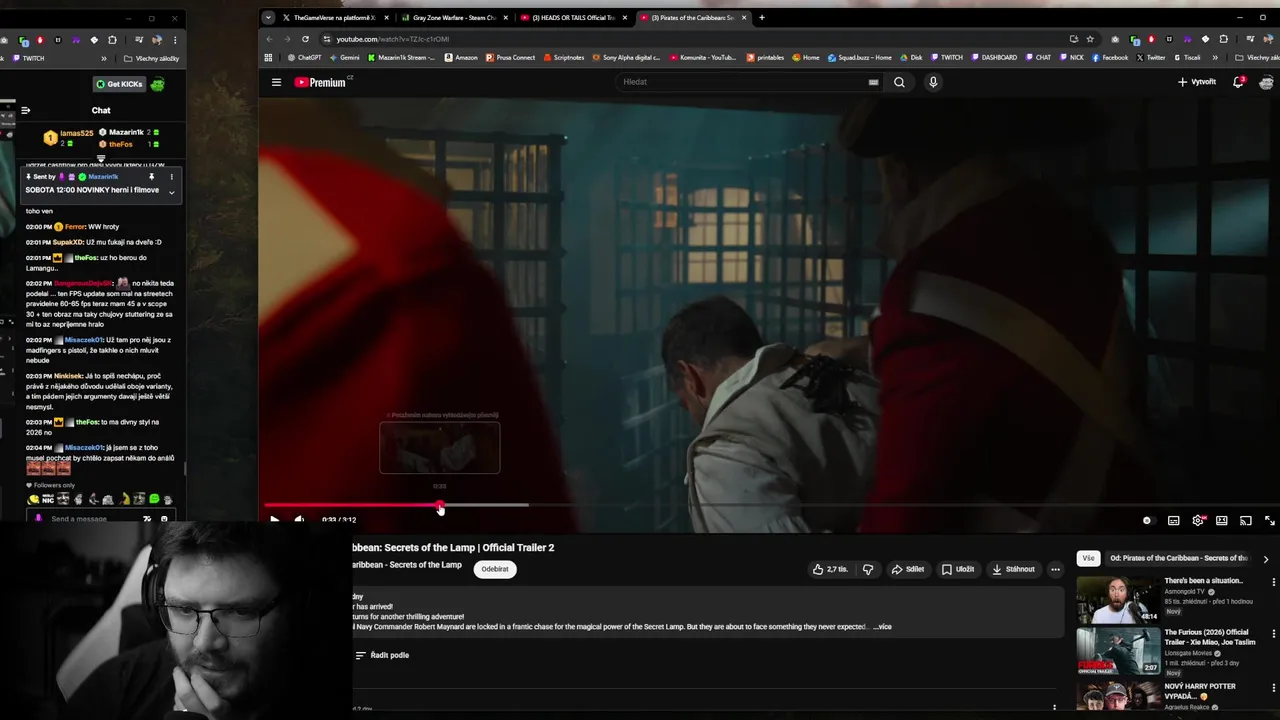Go to the YouTube Premium home logo
1280x720 pixels.
coord(320,82)
